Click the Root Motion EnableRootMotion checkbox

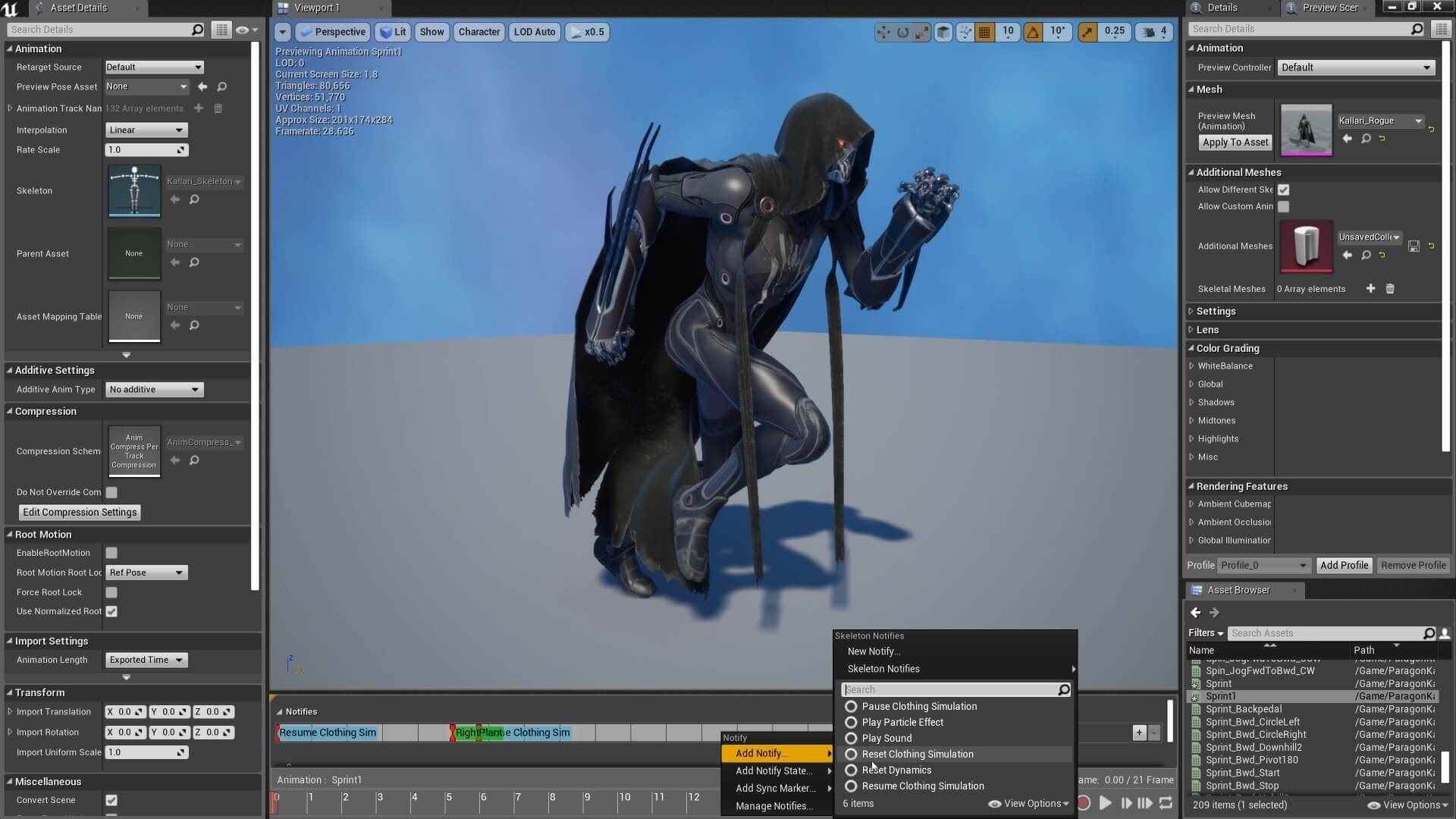pos(111,553)
